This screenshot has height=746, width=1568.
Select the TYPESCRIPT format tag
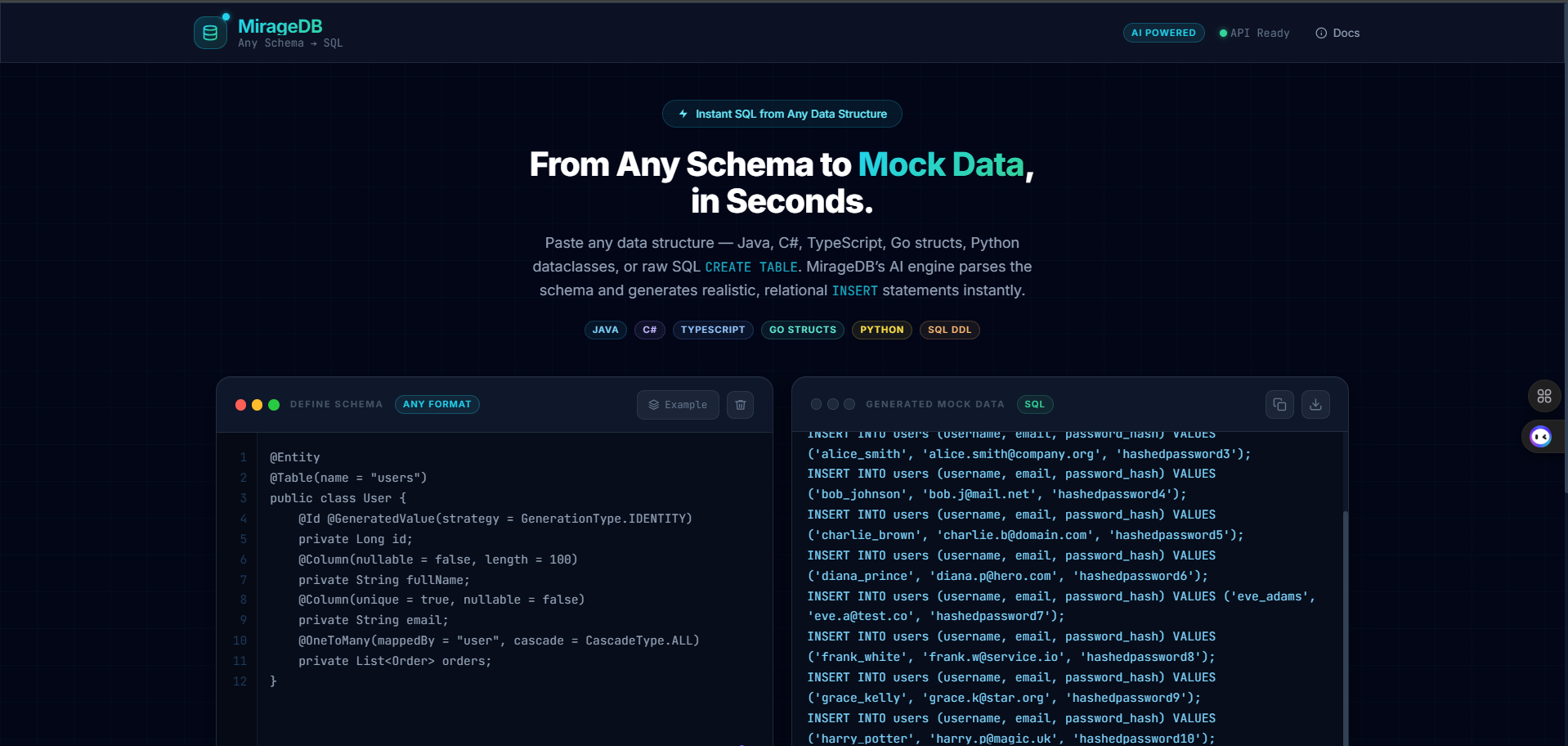(713, 330)
